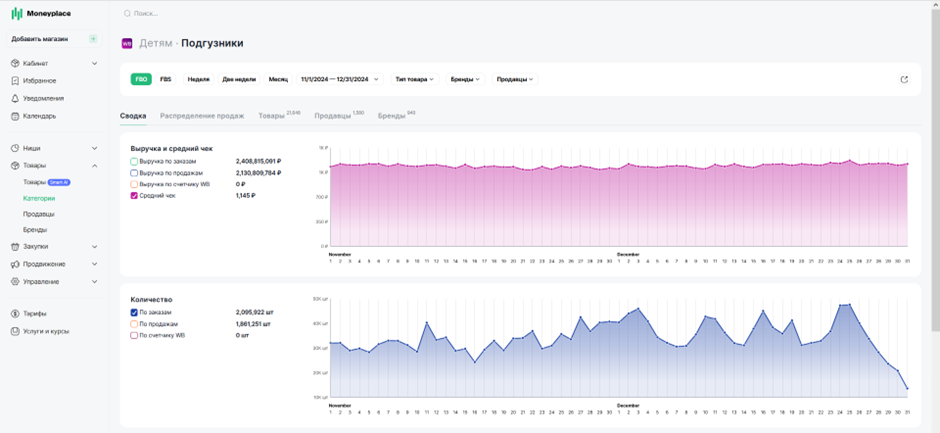Click the purple WB marketplace badge
Viewport: 940px width, 433px height.
pos(127,44)
